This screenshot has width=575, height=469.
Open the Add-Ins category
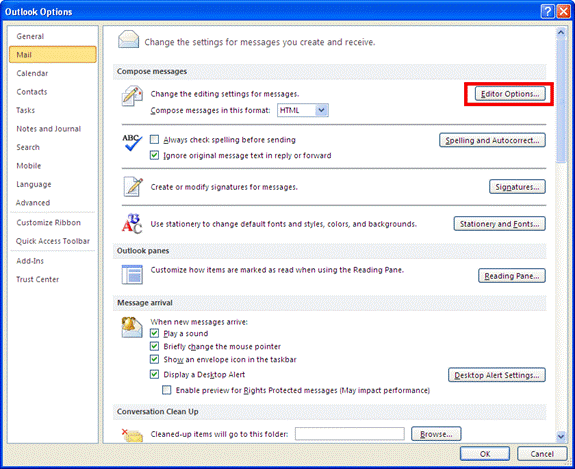53,261
